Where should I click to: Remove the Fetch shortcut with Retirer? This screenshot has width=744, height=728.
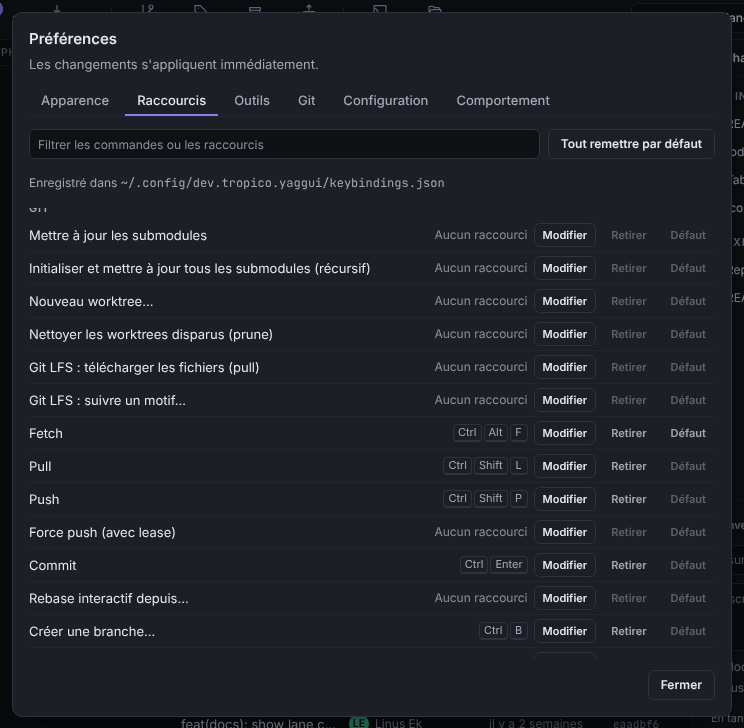click(628, 433)
